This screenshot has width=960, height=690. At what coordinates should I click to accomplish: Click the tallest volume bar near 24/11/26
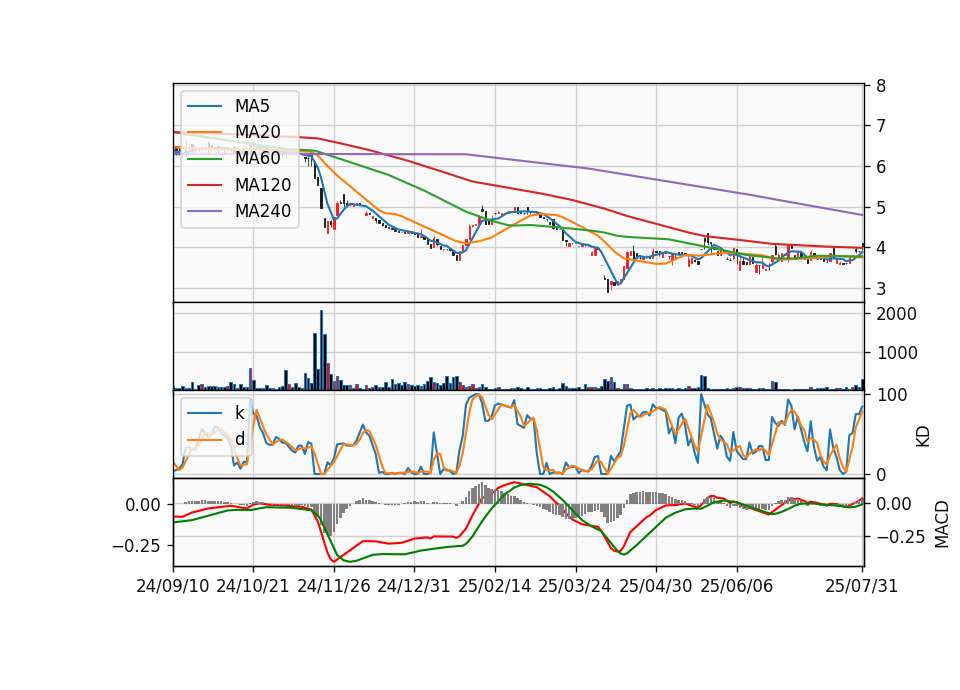click(321, 350)
